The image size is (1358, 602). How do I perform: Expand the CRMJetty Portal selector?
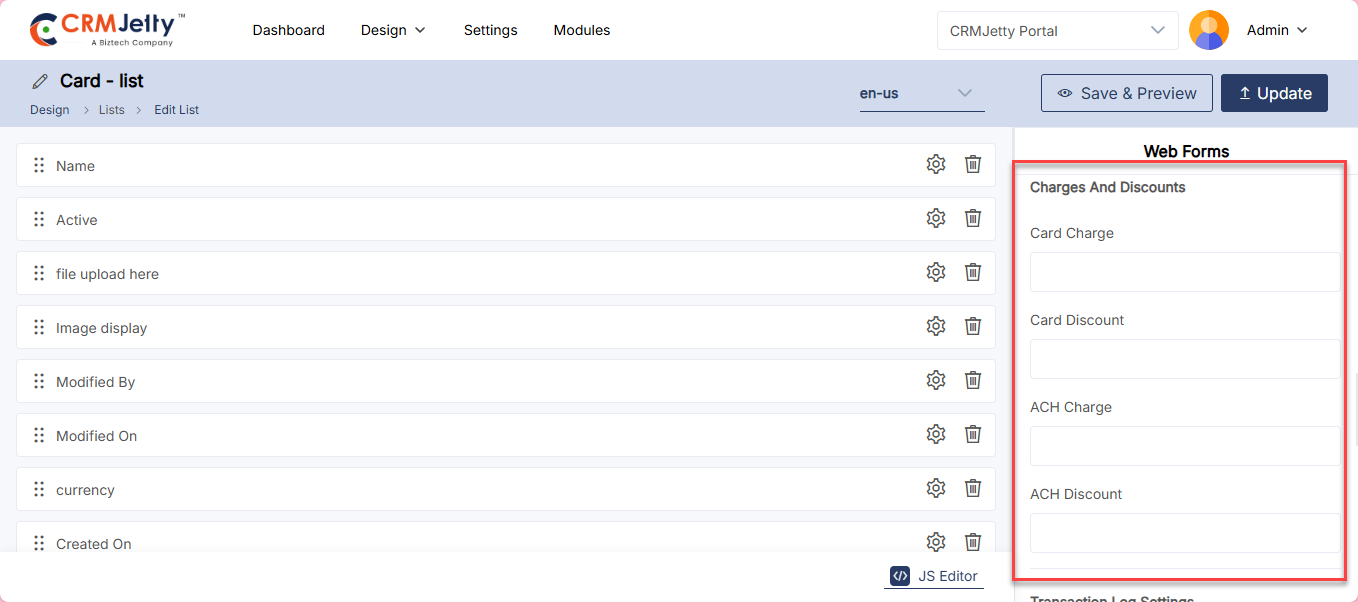[x=1057, y=31]
